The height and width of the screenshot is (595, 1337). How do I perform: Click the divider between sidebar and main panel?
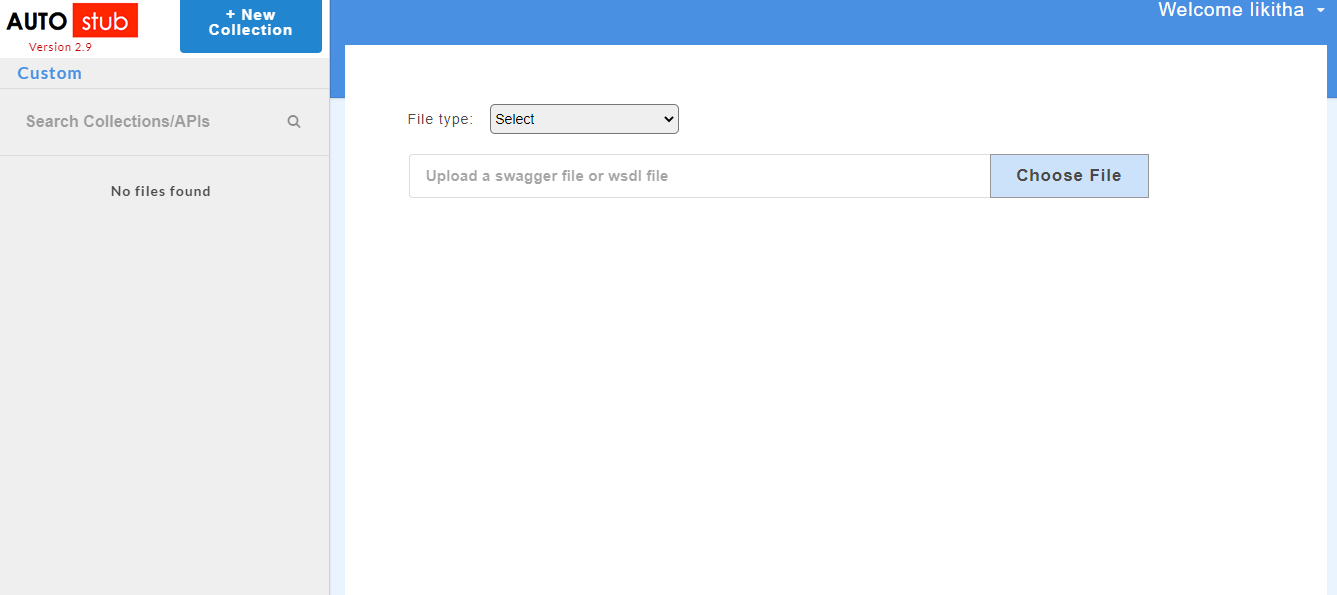[x=330, y=350]
